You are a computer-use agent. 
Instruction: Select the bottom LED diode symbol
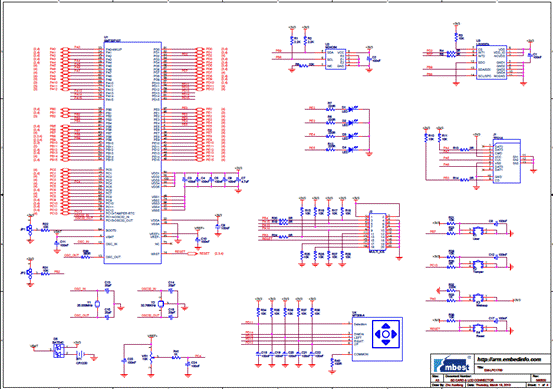point(350,150)
